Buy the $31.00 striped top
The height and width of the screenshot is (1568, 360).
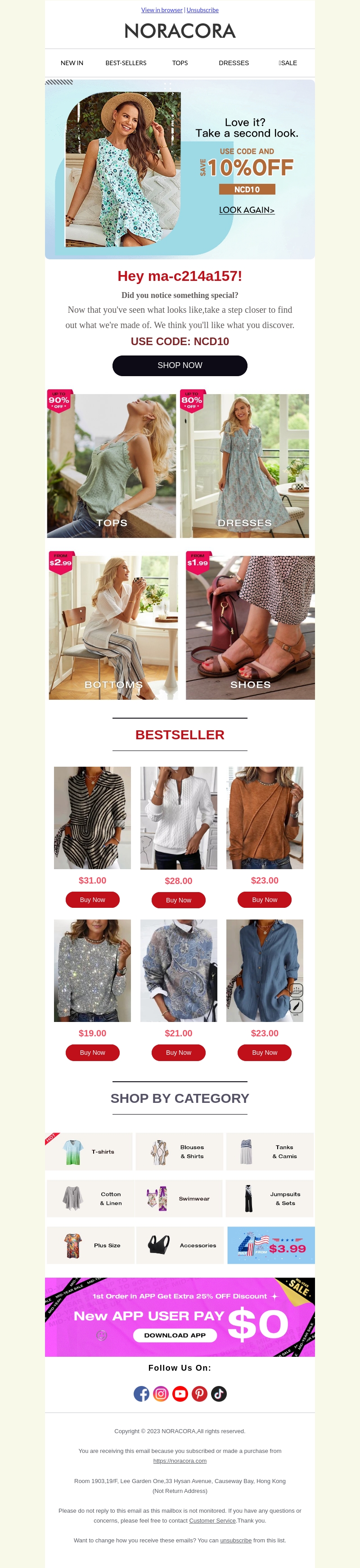pos(93,900)
